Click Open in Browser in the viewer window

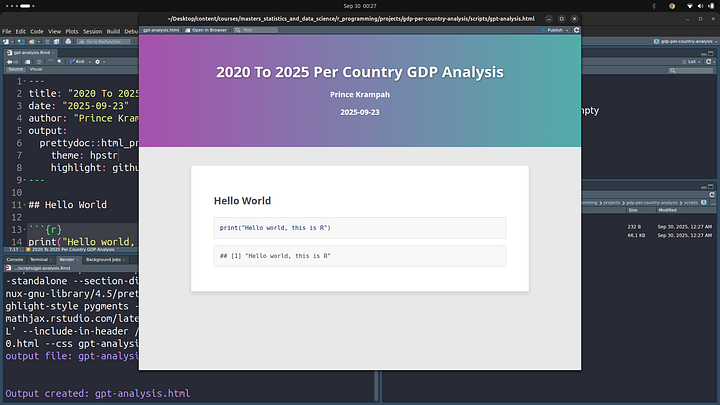coord(206,30)
